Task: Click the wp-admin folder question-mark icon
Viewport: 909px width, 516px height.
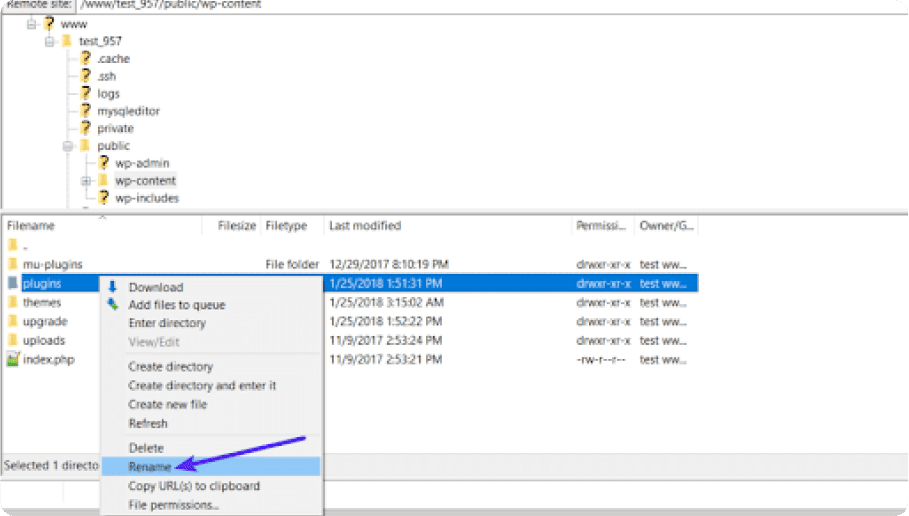Action: 104,163
